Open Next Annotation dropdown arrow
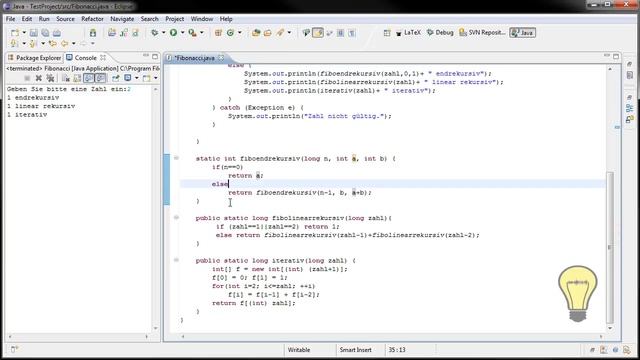The width and height of the screenshot is (640, 360). (24, 43)
